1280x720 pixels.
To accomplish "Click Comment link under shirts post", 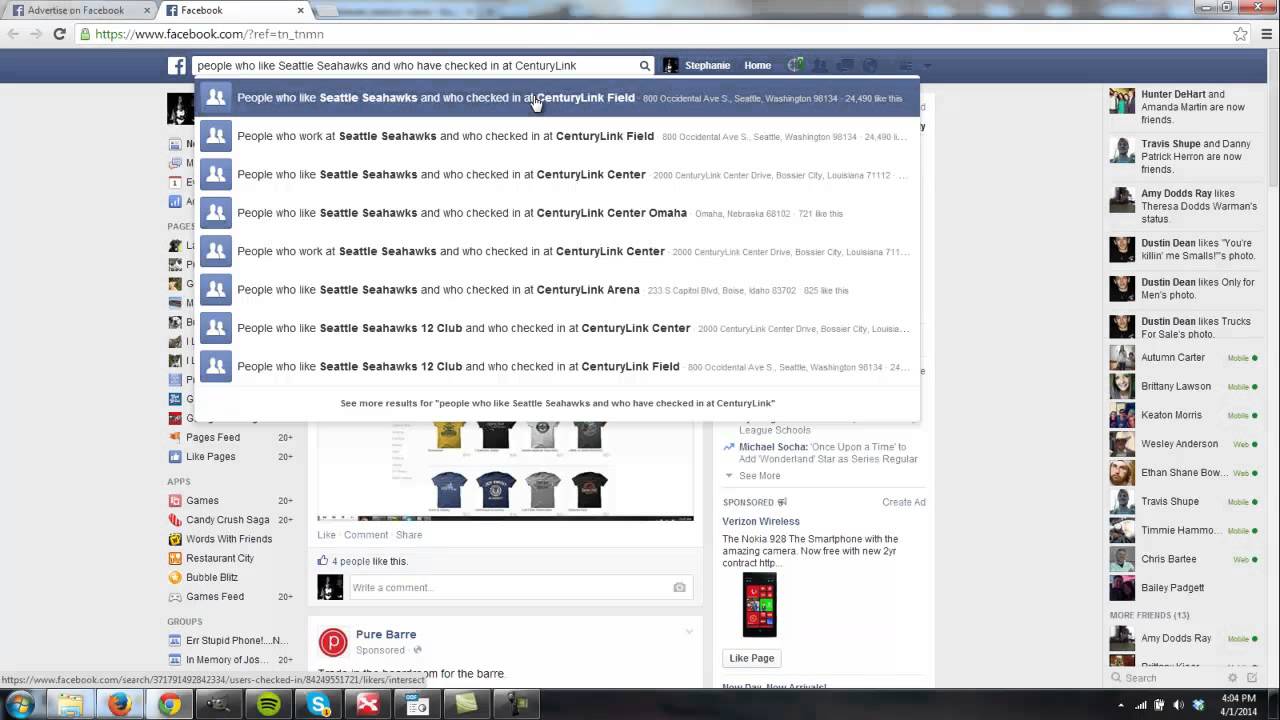I will (x=366, y=535).
